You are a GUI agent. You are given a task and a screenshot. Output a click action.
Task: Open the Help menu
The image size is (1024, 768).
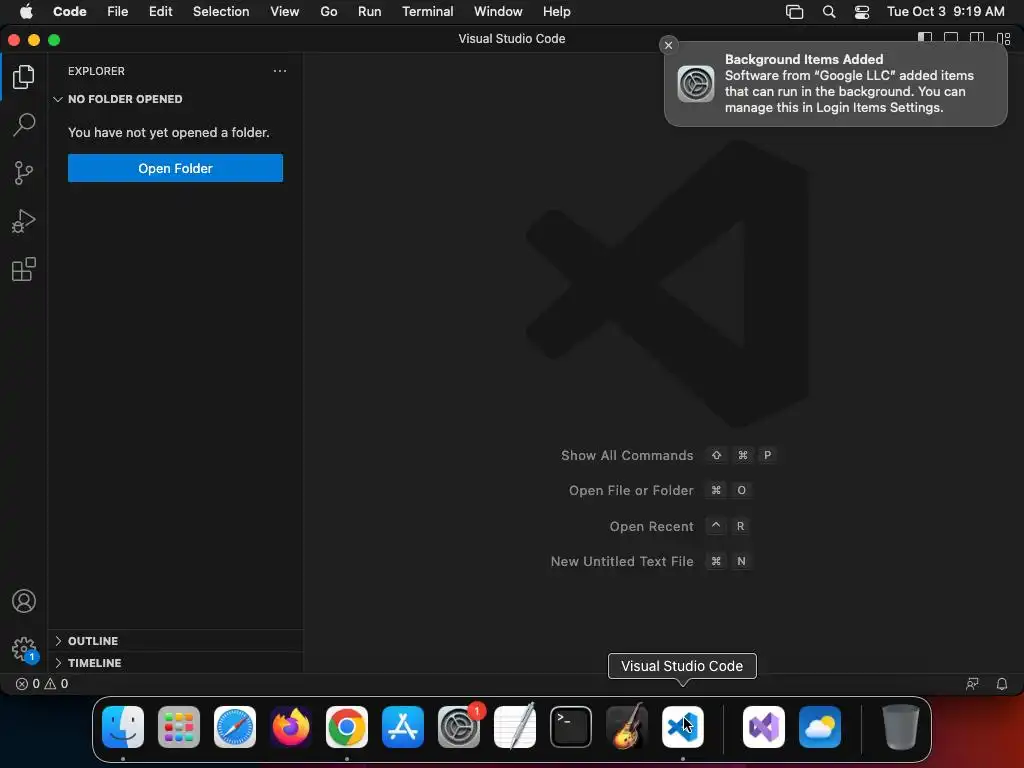pyautogui.click(x=556, y=12)
